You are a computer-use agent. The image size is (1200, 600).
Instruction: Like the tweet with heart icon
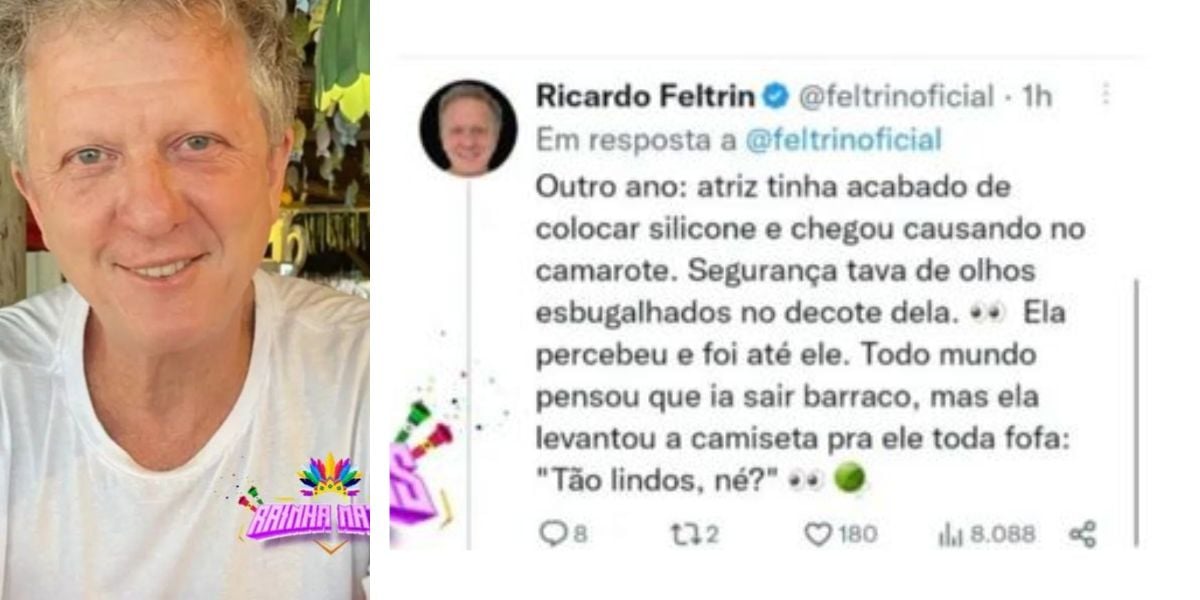coord(817,535)
